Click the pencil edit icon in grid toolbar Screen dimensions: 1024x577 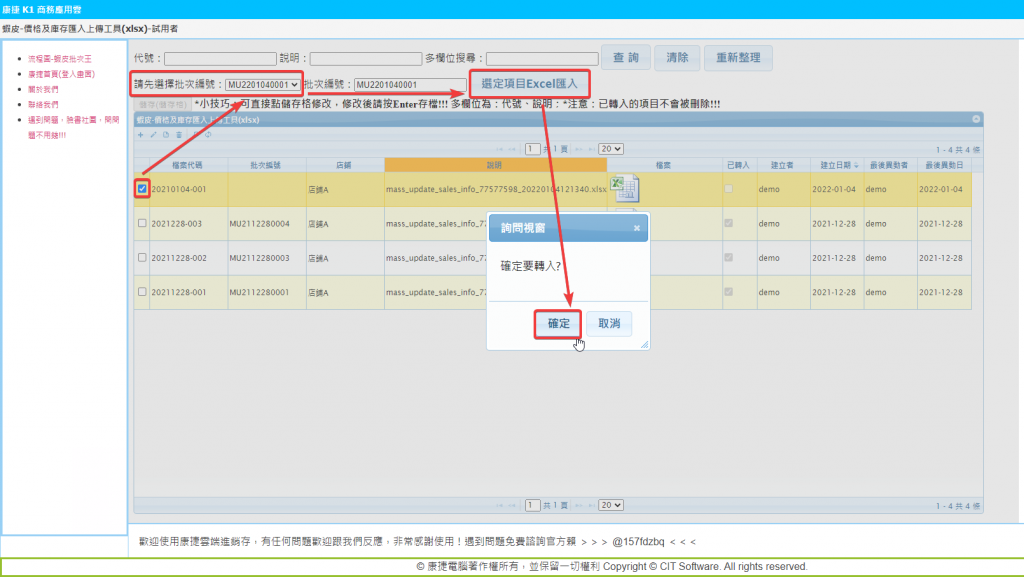[x=153, y=134]
